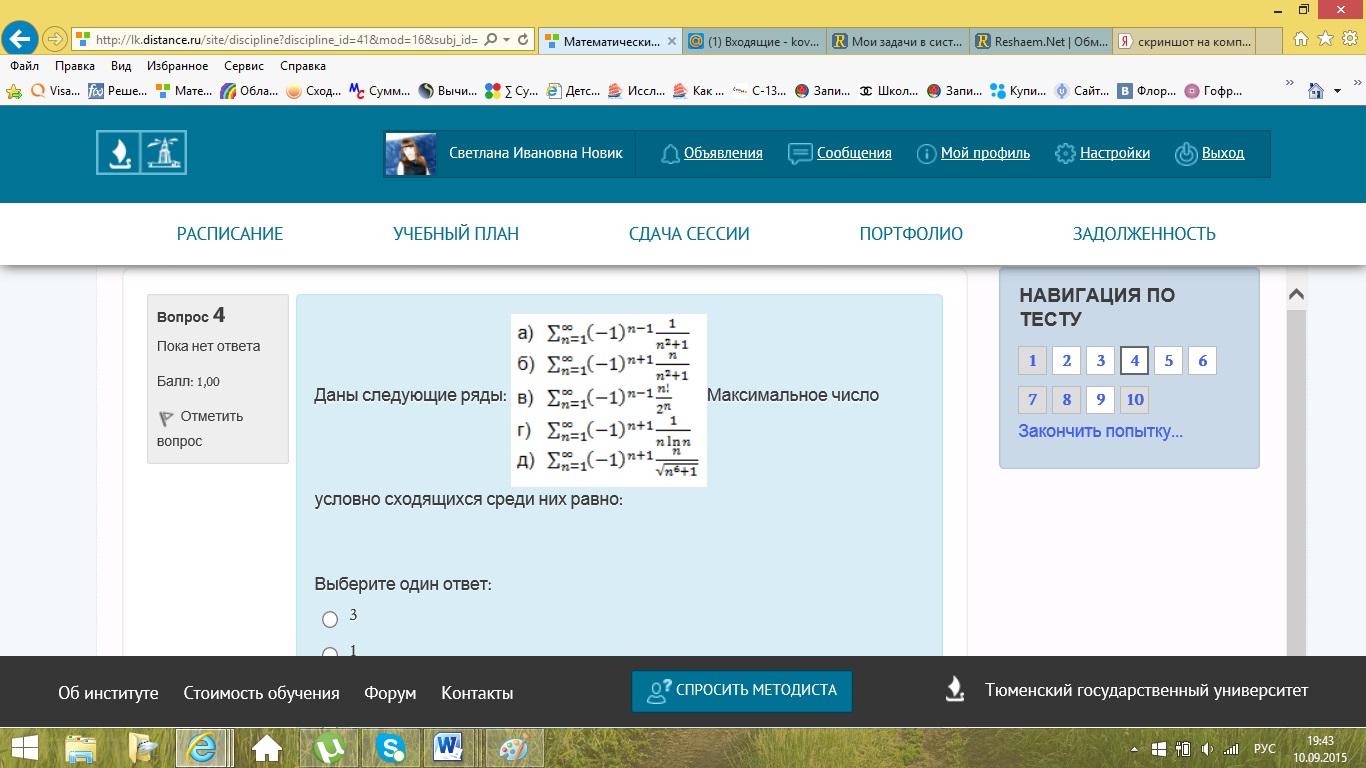Screen dimensions: 1366x768
Task: Open Microsoft Word from taskbar
Action: click(x=448, y=747)
